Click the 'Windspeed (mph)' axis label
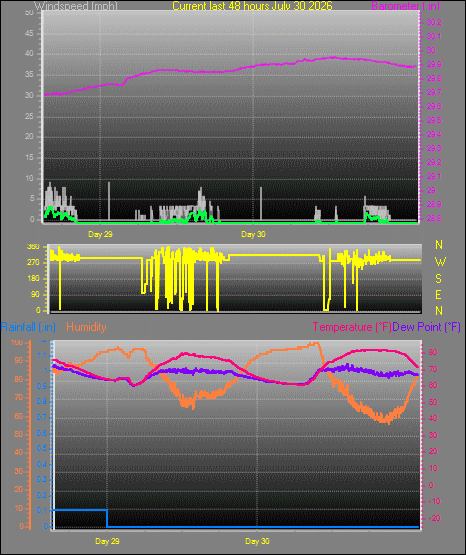Image resolution: width=466 pixels, height=555 pixels. coord(75,6)
